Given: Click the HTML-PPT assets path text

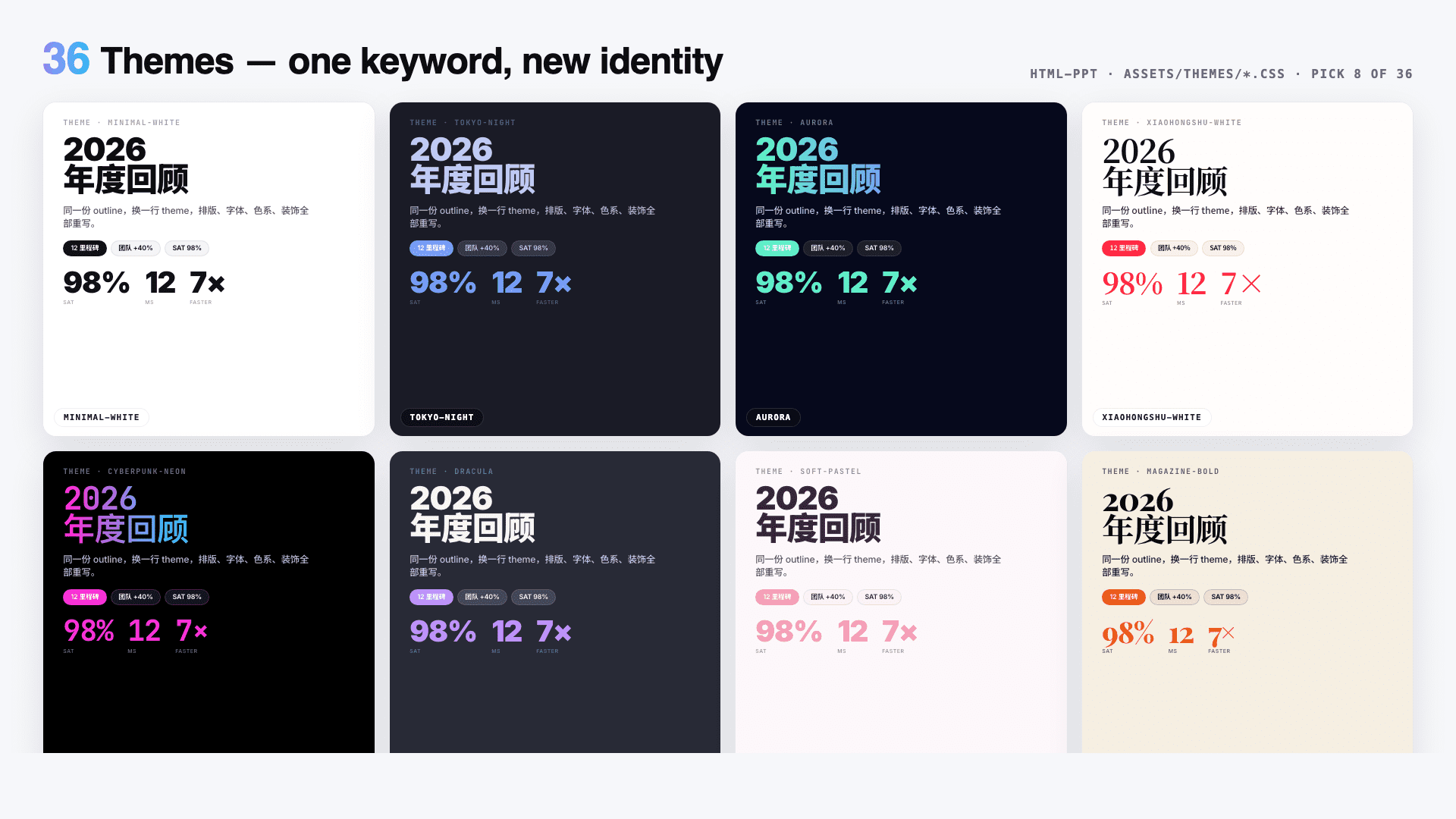Looking at the screenshot, I should 1220,74.
